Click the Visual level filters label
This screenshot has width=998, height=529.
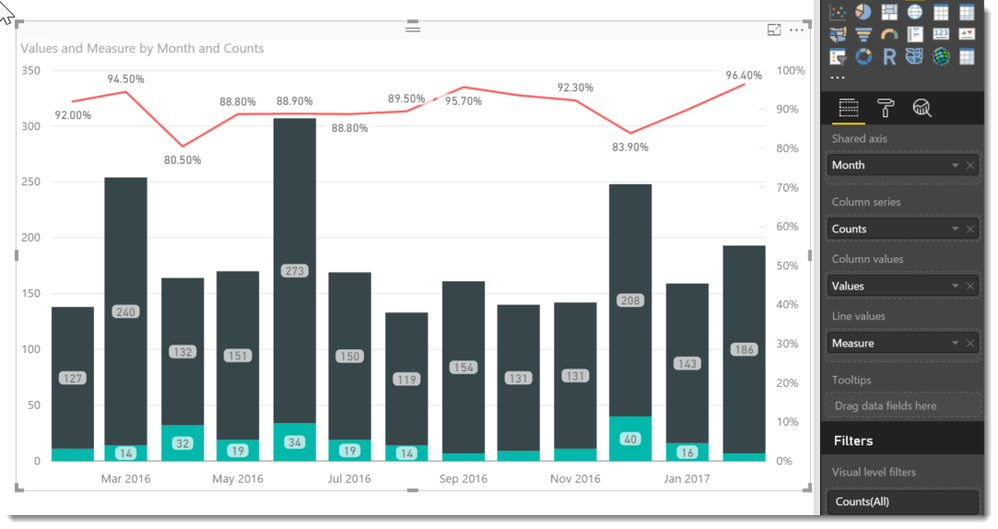(874, 472)
